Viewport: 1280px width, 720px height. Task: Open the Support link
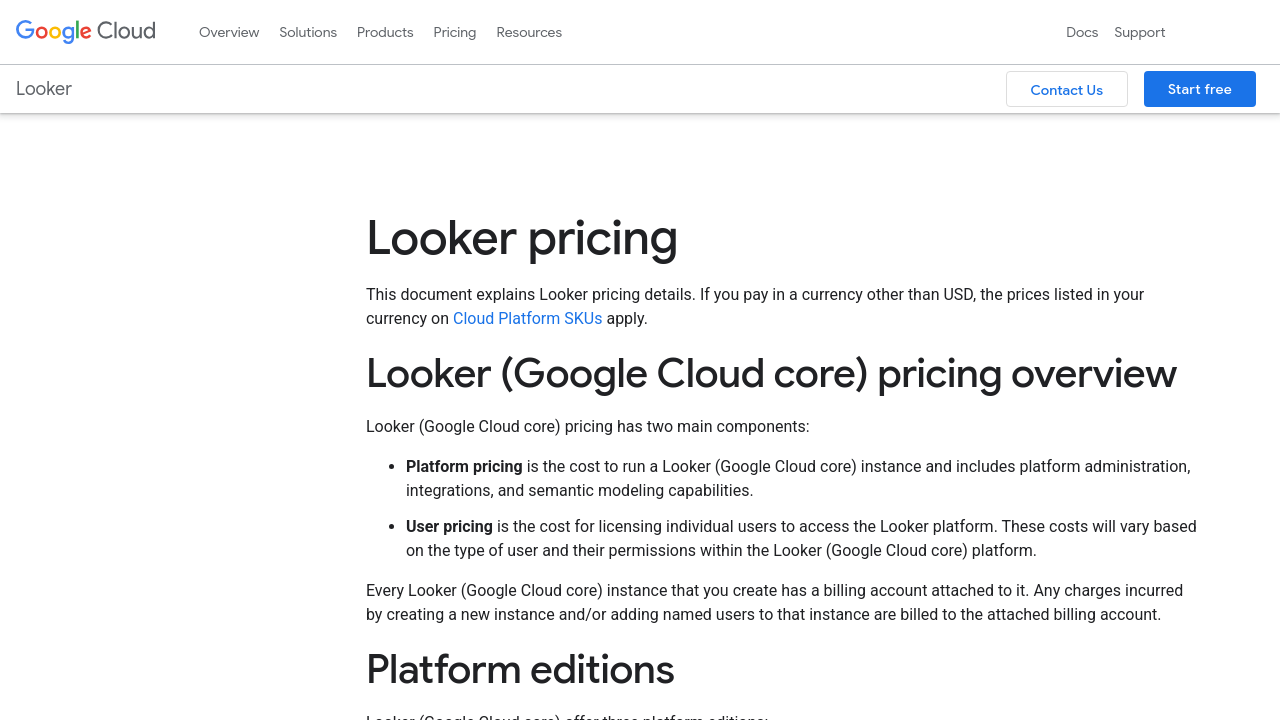(x=1140, y=32)
